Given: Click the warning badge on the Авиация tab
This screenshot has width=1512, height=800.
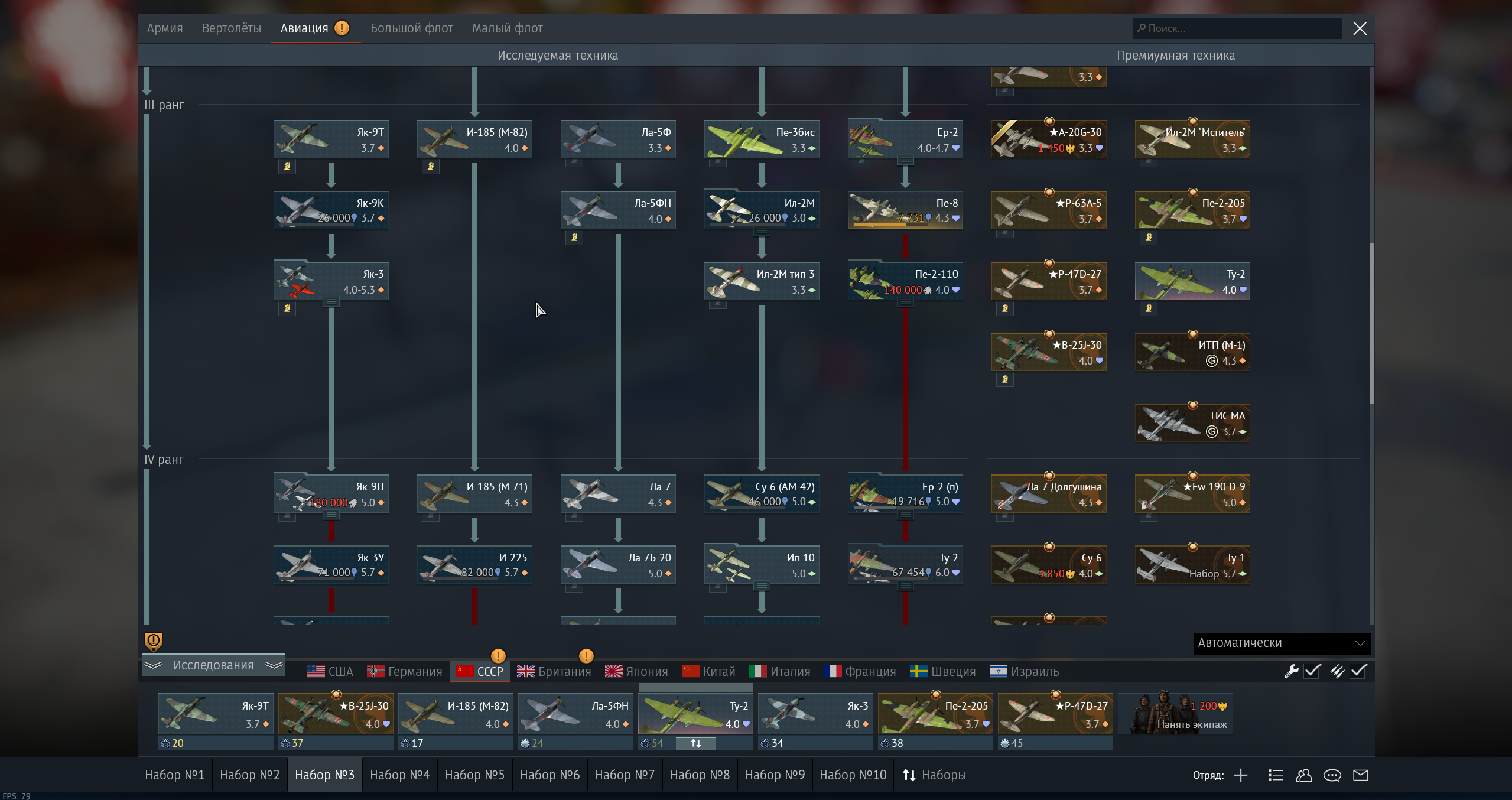Looking at the screenshot, I should pos(342,28).
